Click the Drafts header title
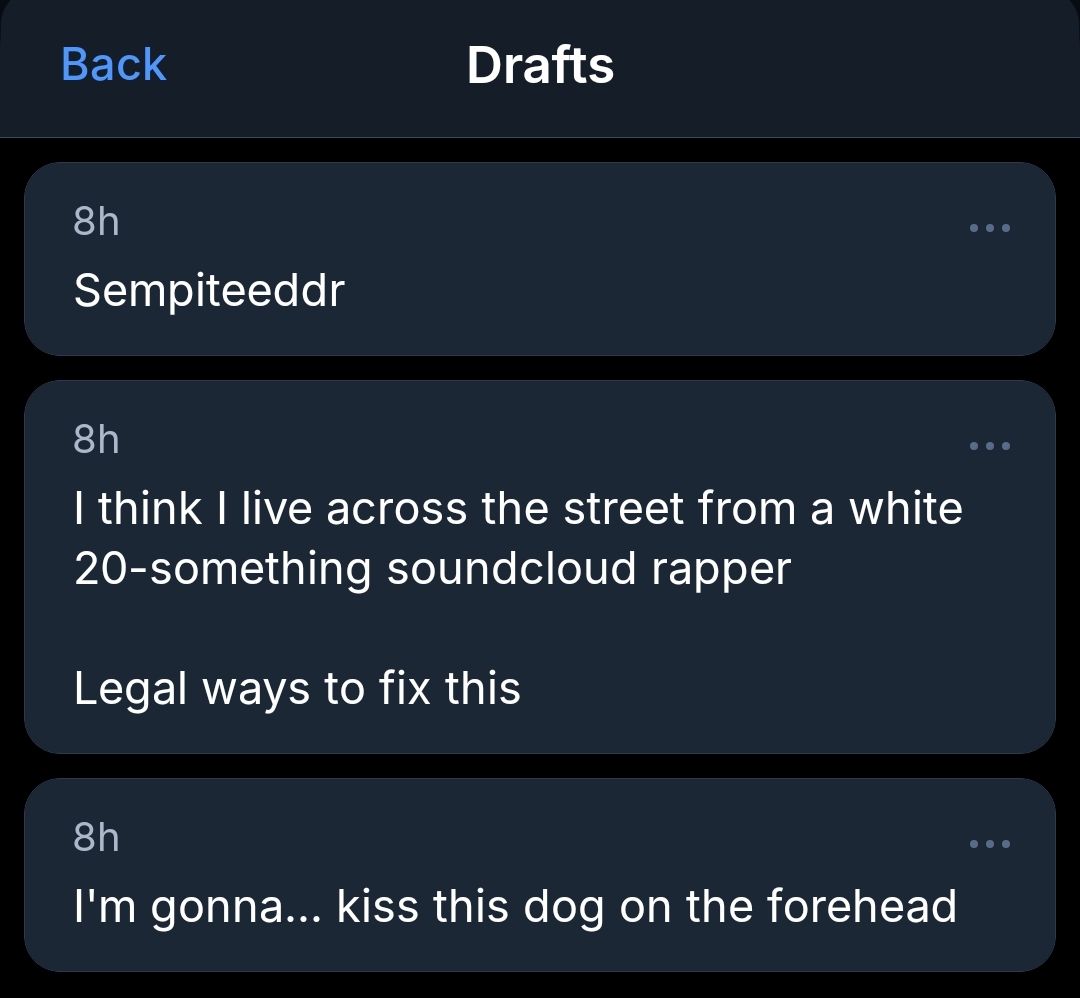1080x998 pixels. click(540, 65)
